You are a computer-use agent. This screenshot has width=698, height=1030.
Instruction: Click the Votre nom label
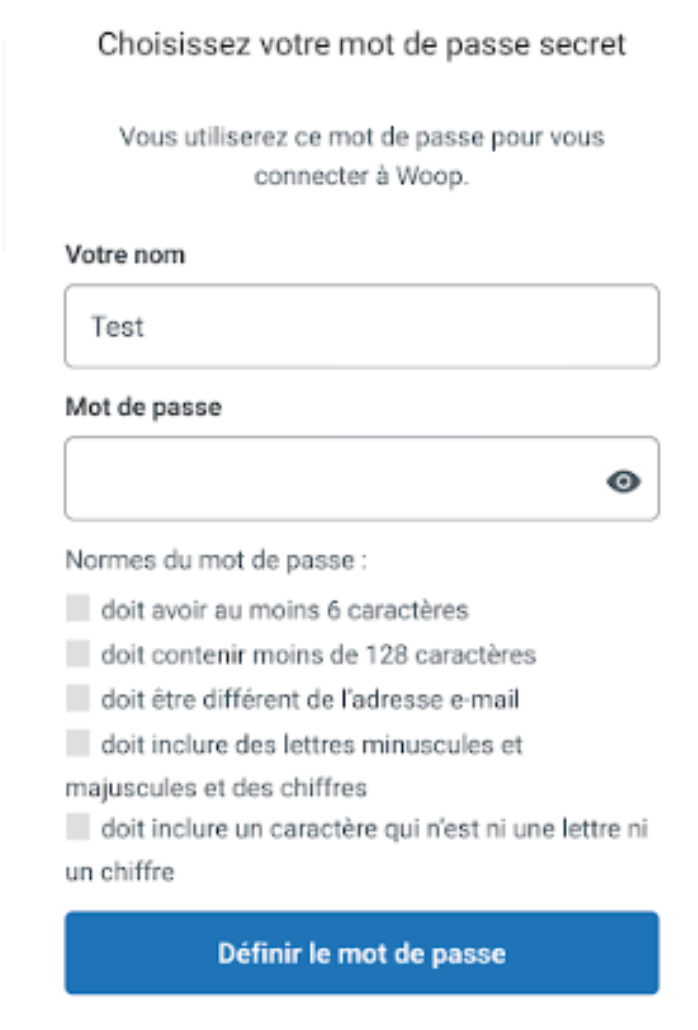pyautogui.click(x=125, y=255)
